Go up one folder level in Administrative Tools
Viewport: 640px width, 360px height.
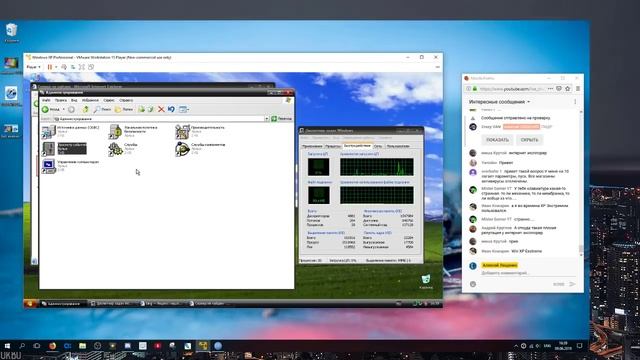coord(85,109)
